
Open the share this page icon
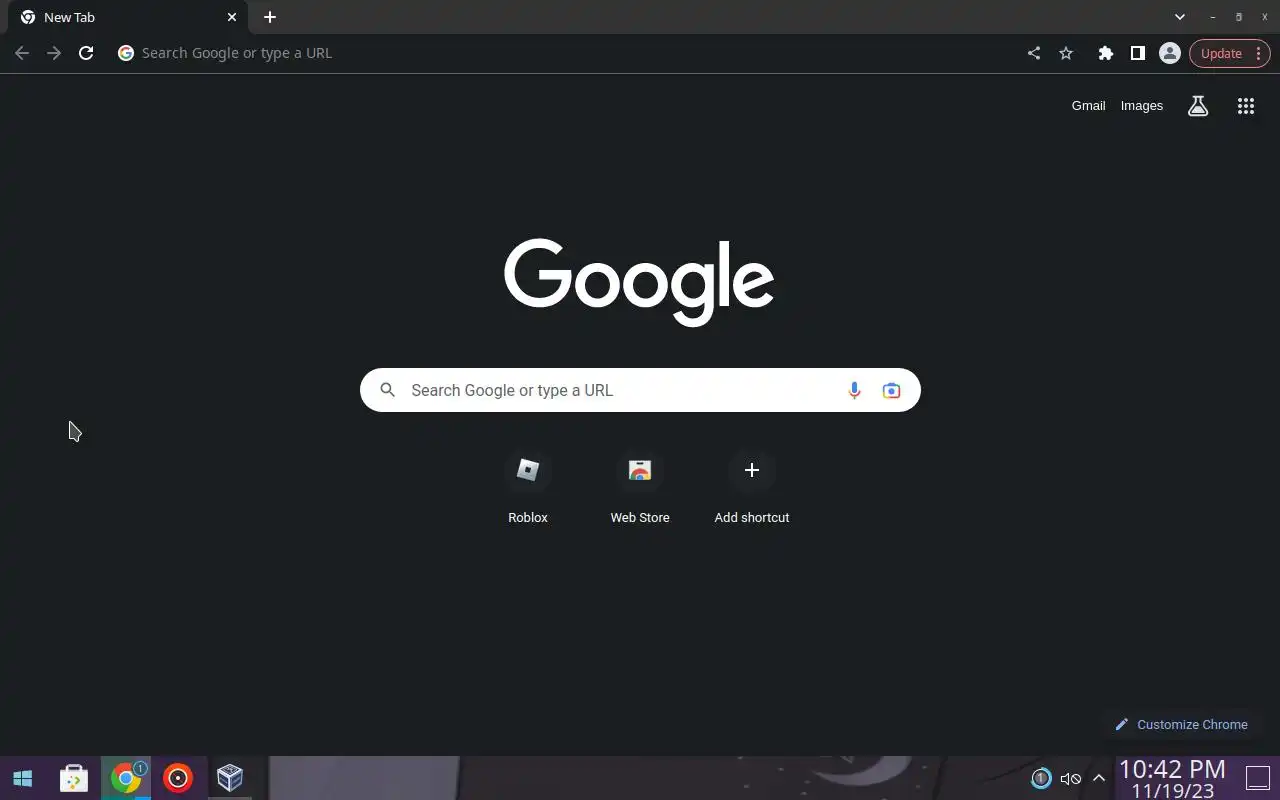click(1034, 53)
